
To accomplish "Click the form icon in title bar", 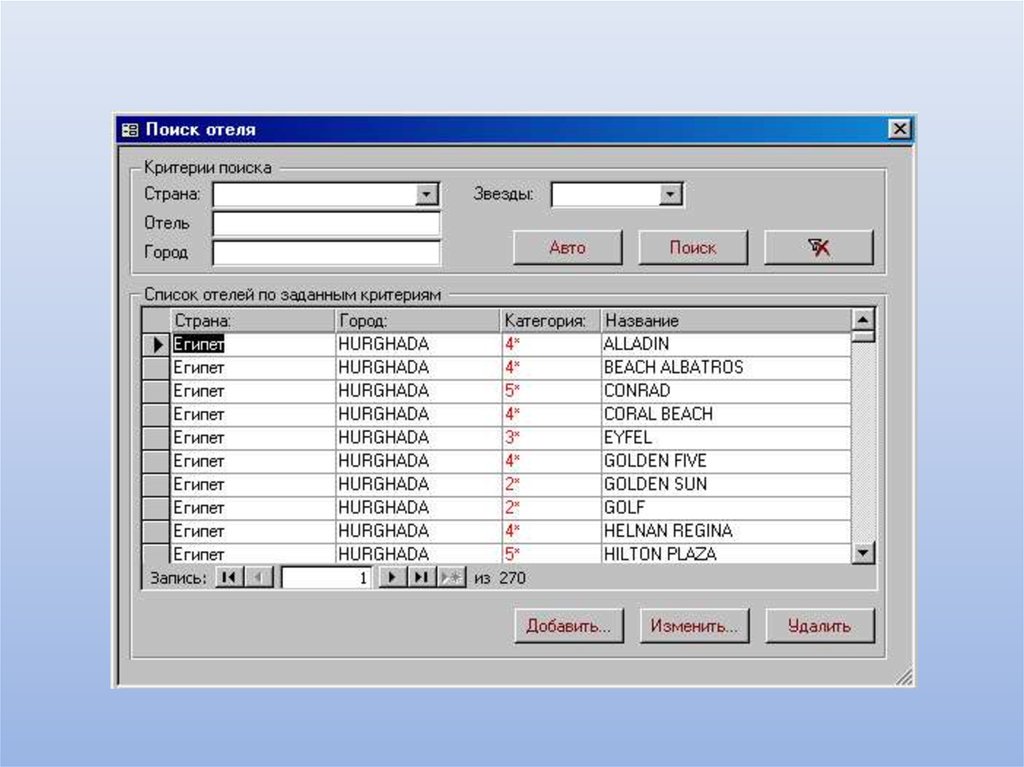I will [129, 130].
